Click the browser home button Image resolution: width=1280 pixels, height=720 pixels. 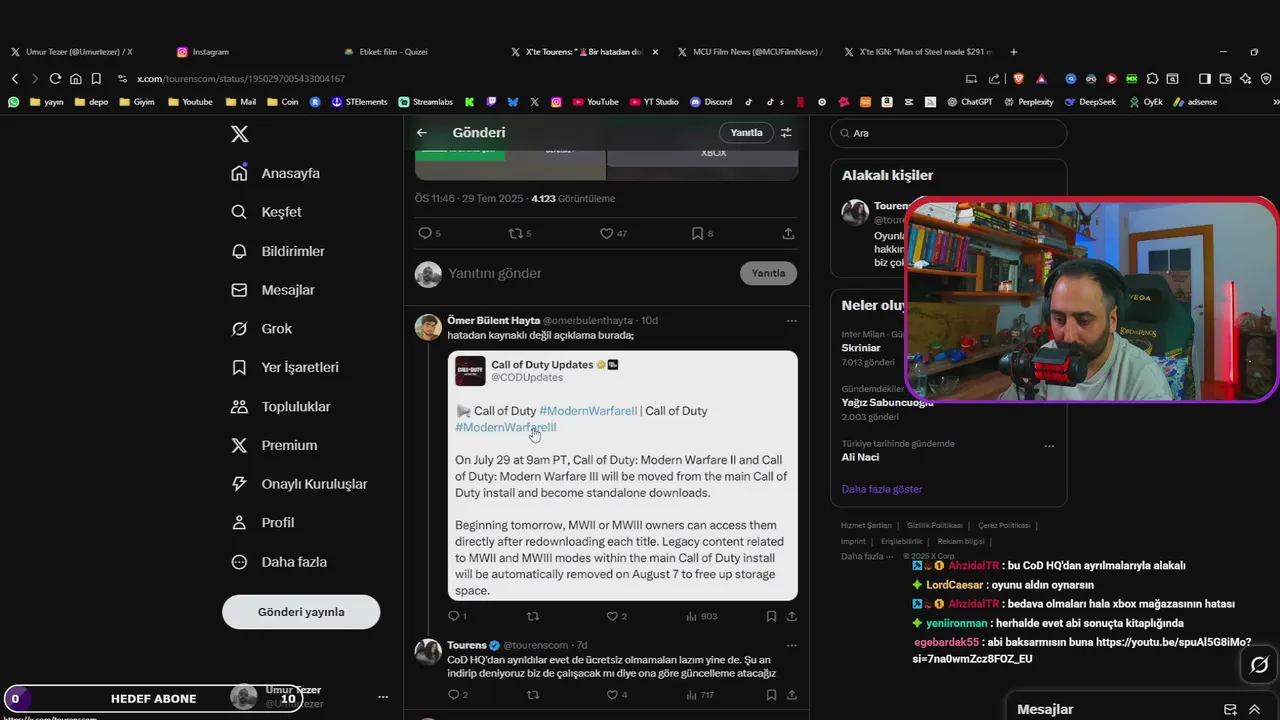(75, 78)
